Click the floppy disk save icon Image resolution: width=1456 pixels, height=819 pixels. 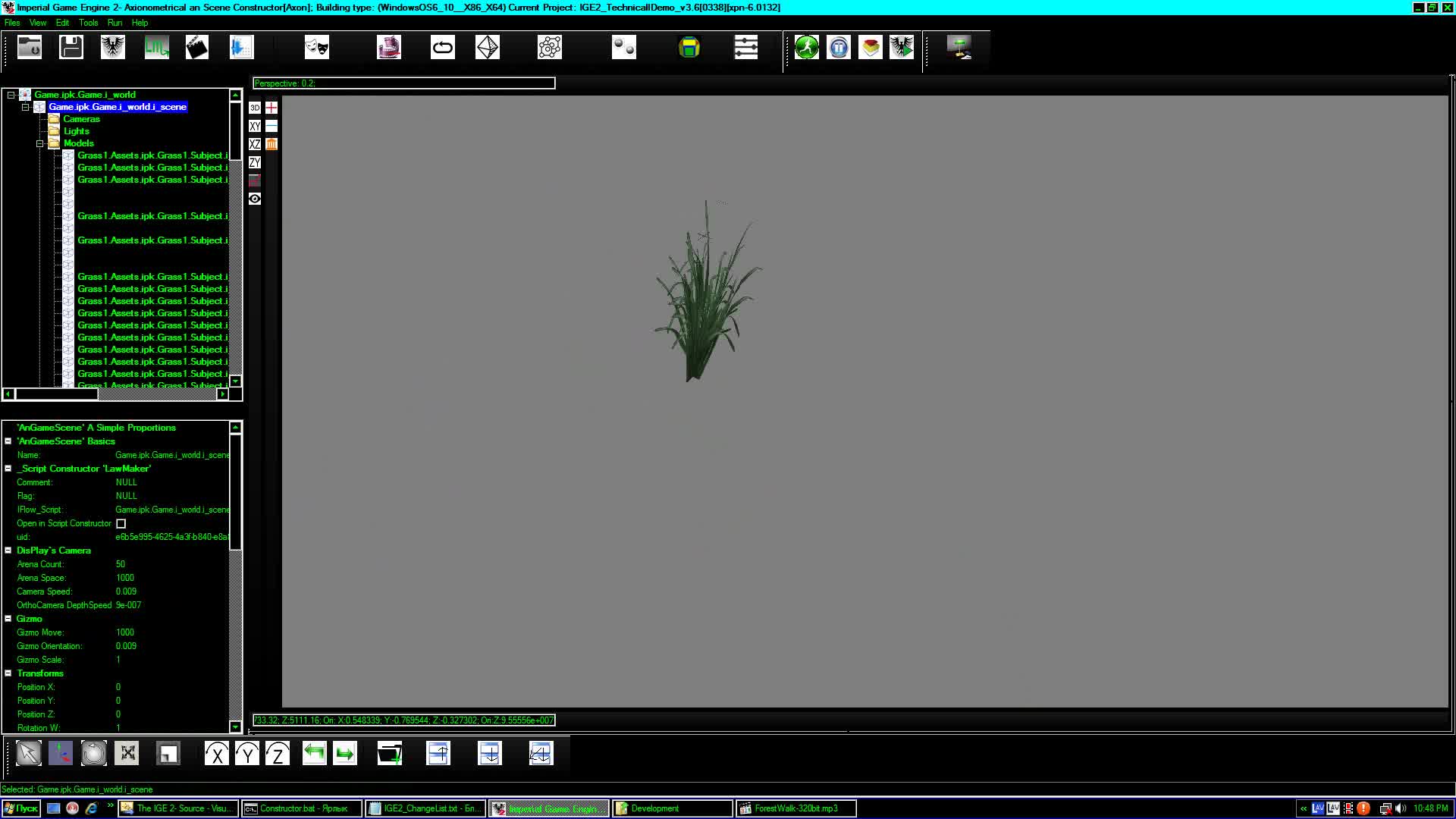pos(71,47)
